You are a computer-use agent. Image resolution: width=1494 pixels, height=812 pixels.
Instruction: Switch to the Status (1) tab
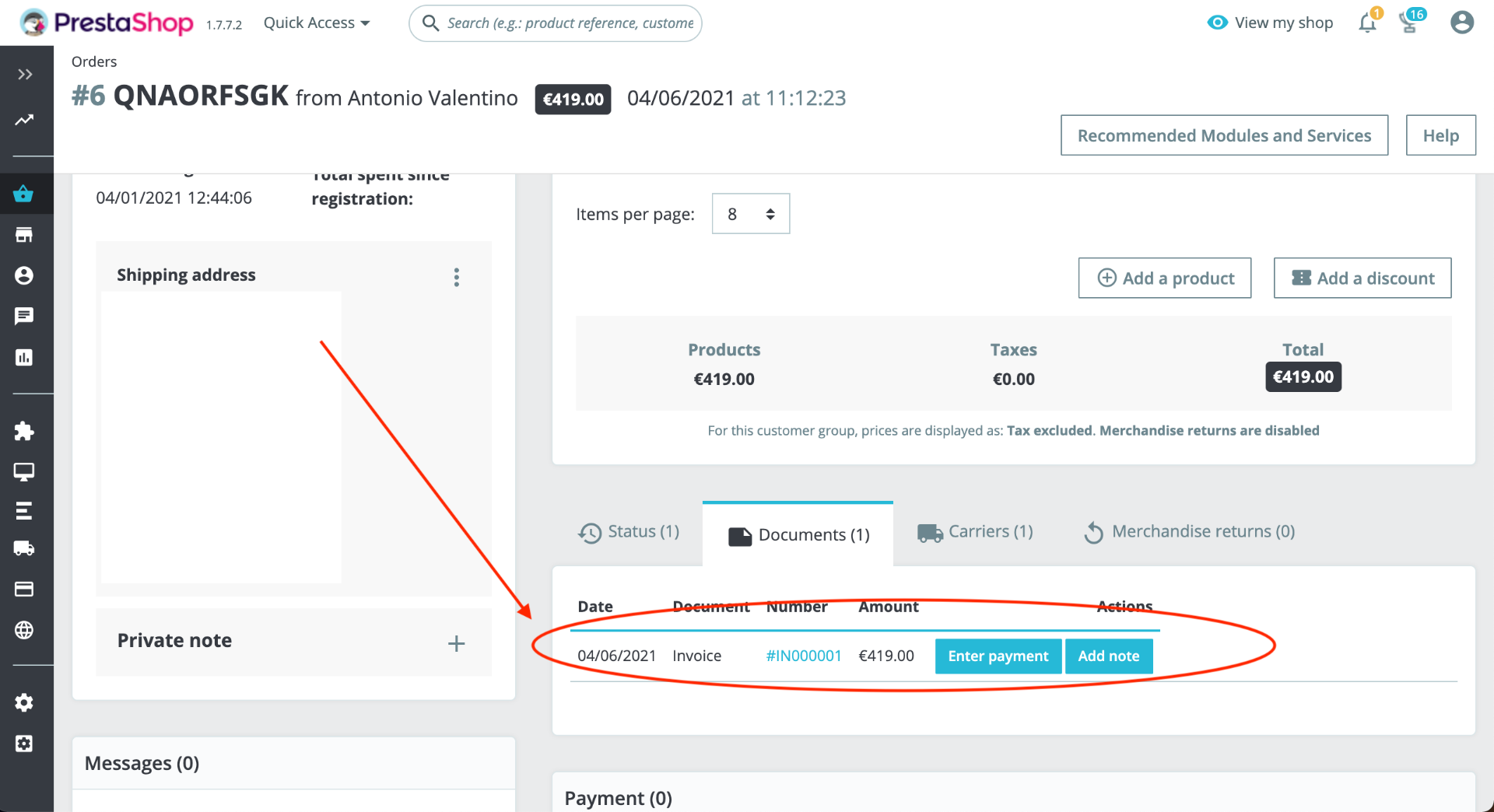(629, 532)
